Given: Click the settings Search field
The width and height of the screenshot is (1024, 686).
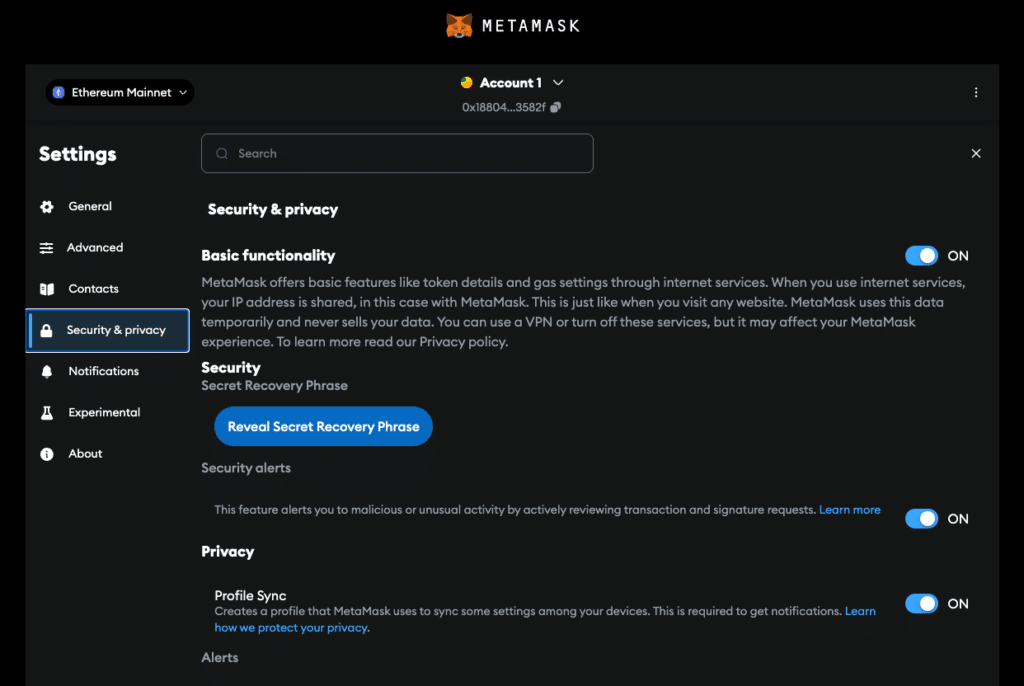Looking at the screenshot, I should point(397,154).
